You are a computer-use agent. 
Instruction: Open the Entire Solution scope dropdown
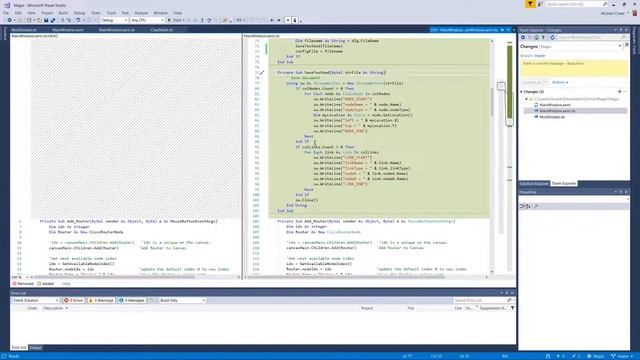(36, 300)
